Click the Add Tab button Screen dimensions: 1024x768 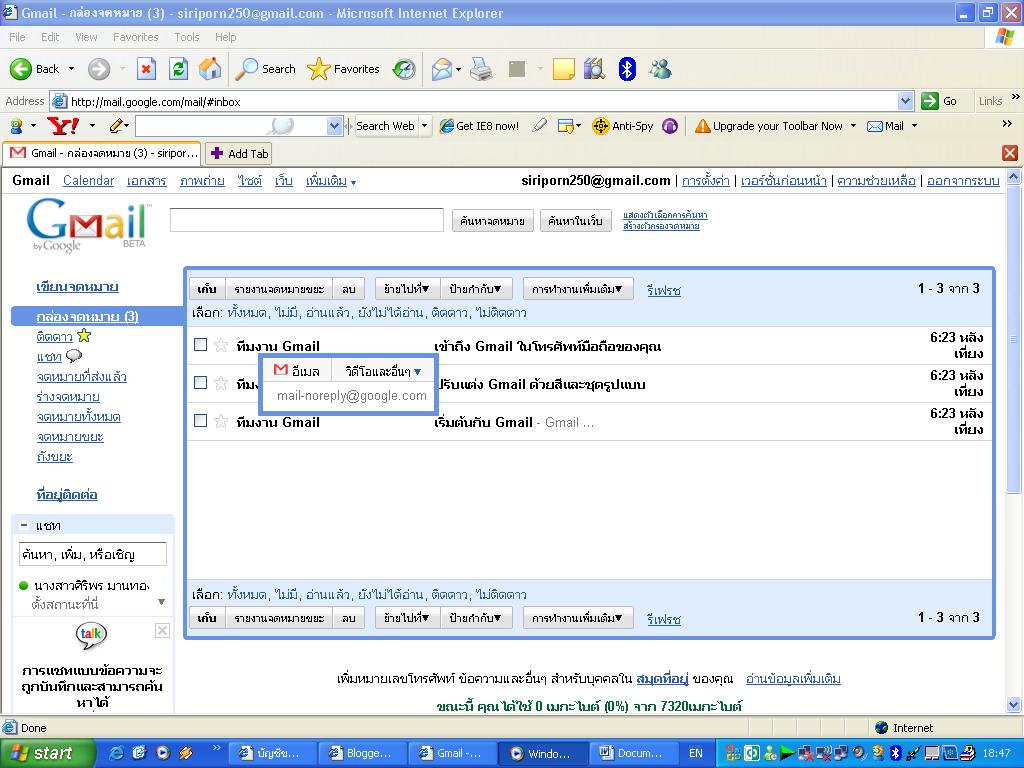[238, 153]
